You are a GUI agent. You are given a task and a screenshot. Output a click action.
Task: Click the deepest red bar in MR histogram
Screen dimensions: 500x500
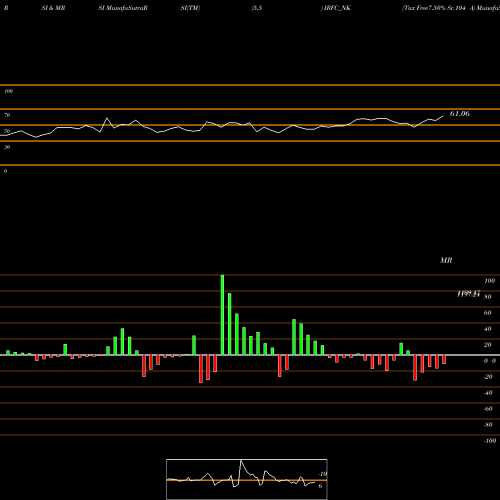(201, 369)
